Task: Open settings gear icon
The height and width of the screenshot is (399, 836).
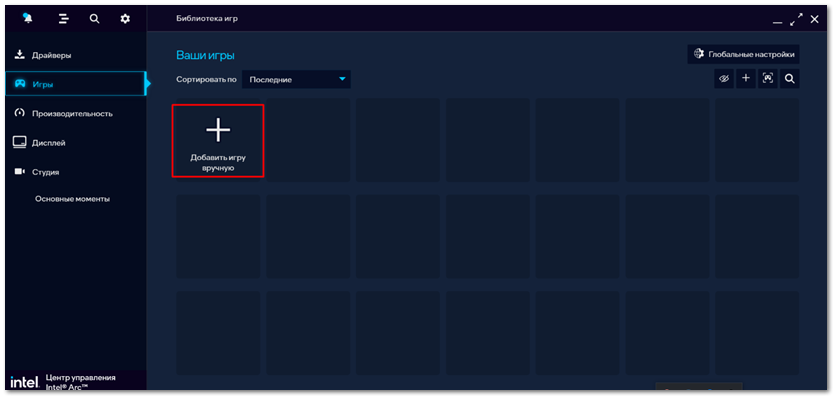Action: 125,19
